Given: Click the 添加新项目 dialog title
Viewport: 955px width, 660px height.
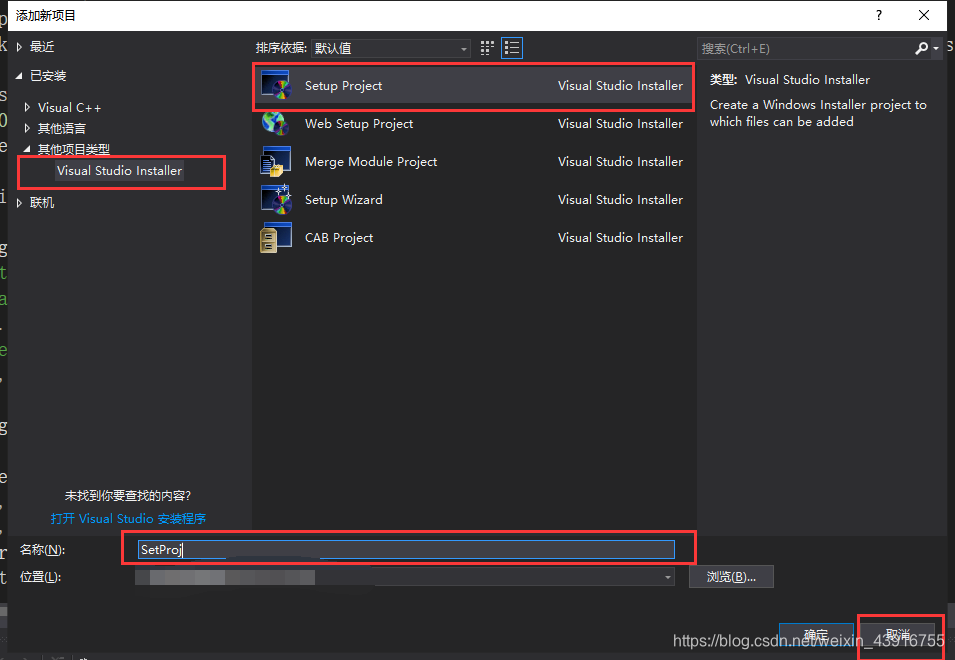Looking at the screenshot, I should click(x=46, y=15).
